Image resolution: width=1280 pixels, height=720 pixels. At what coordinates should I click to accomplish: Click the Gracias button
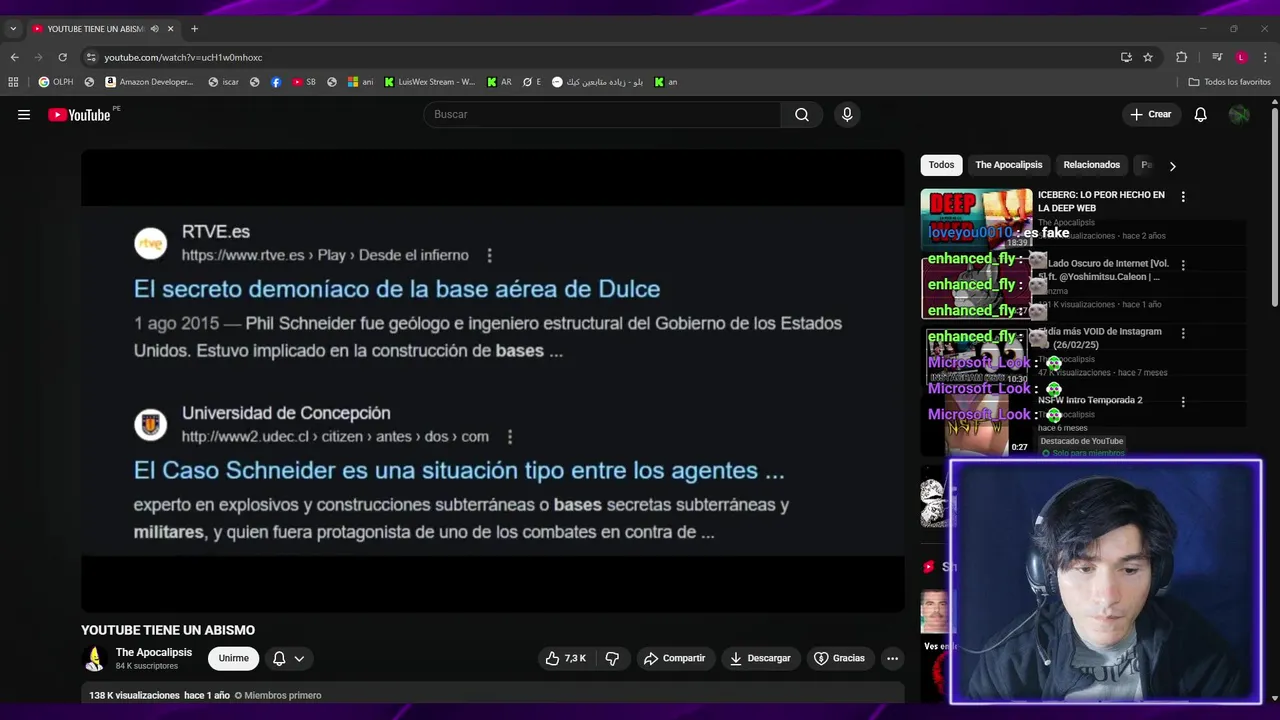point(839,658)
